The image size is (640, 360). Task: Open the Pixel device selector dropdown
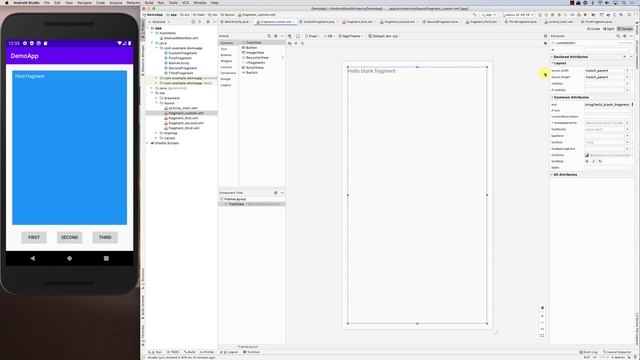coord(312,36)
